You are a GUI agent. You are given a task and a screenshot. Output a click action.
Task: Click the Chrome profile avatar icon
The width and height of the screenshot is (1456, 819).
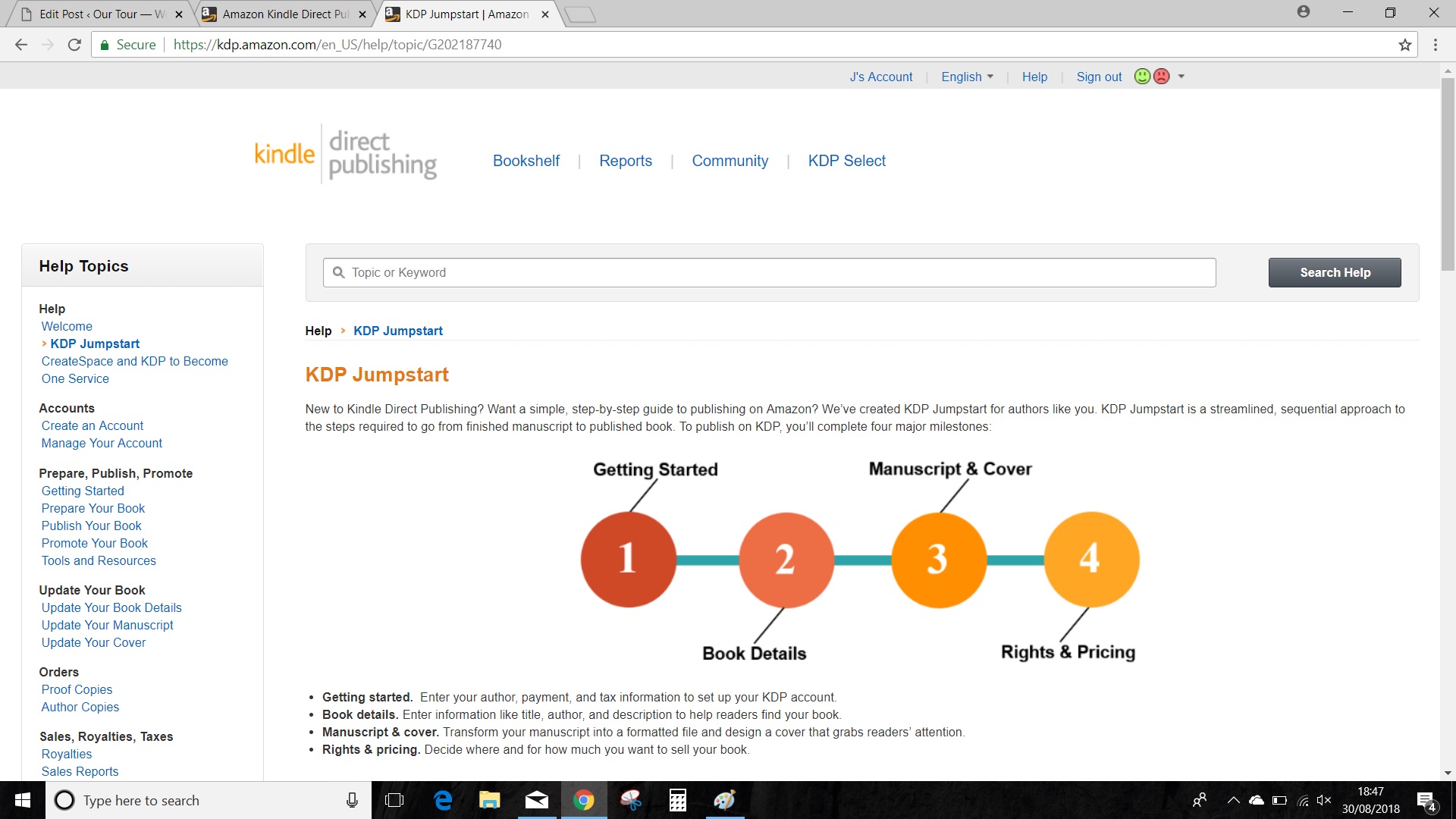coord(1304,11)
